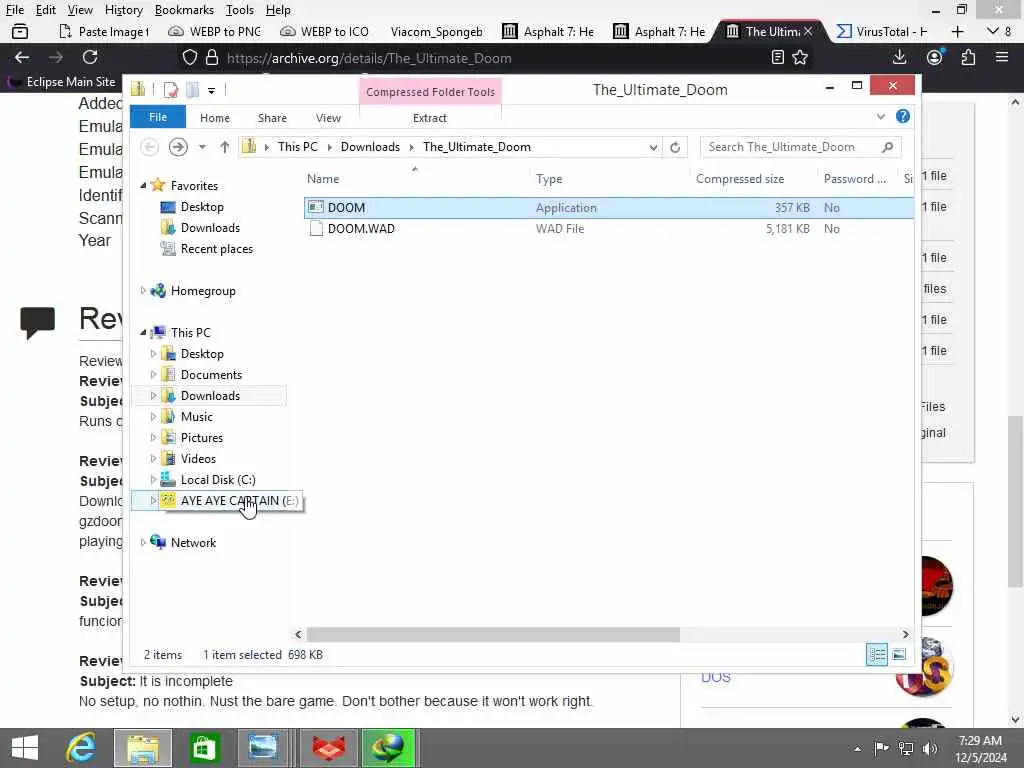Select Recent places under Favorites

point(216,249)
